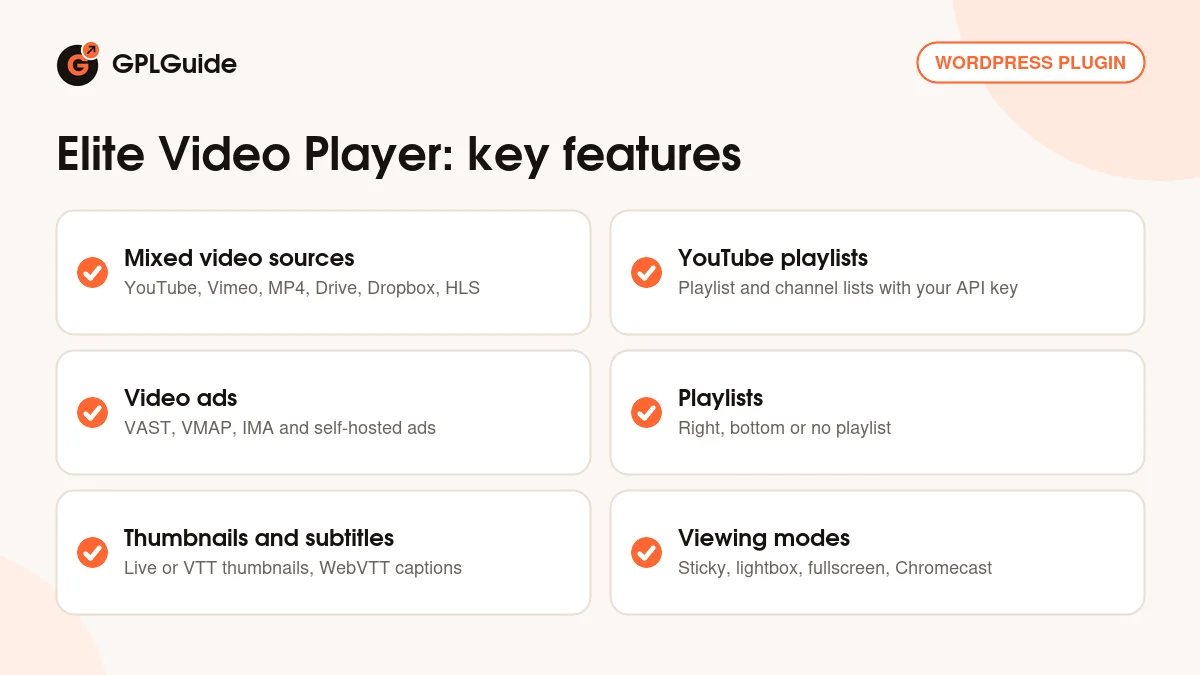
Task: Click the GPLGuide brand name text
Action: tap(174, 65)
